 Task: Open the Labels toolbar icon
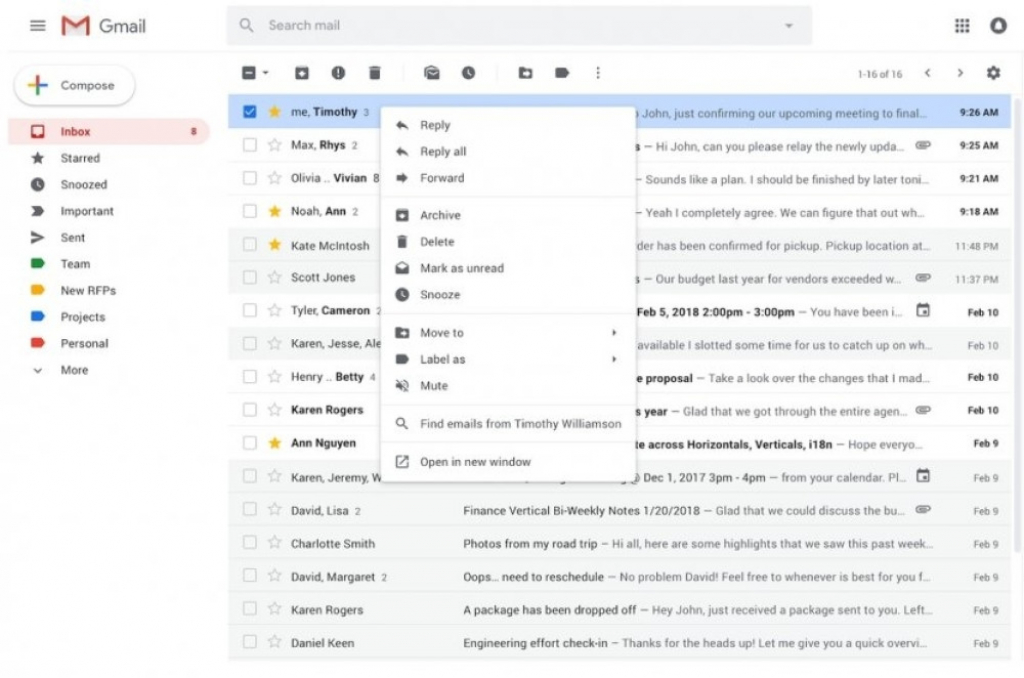click(561, 72)
